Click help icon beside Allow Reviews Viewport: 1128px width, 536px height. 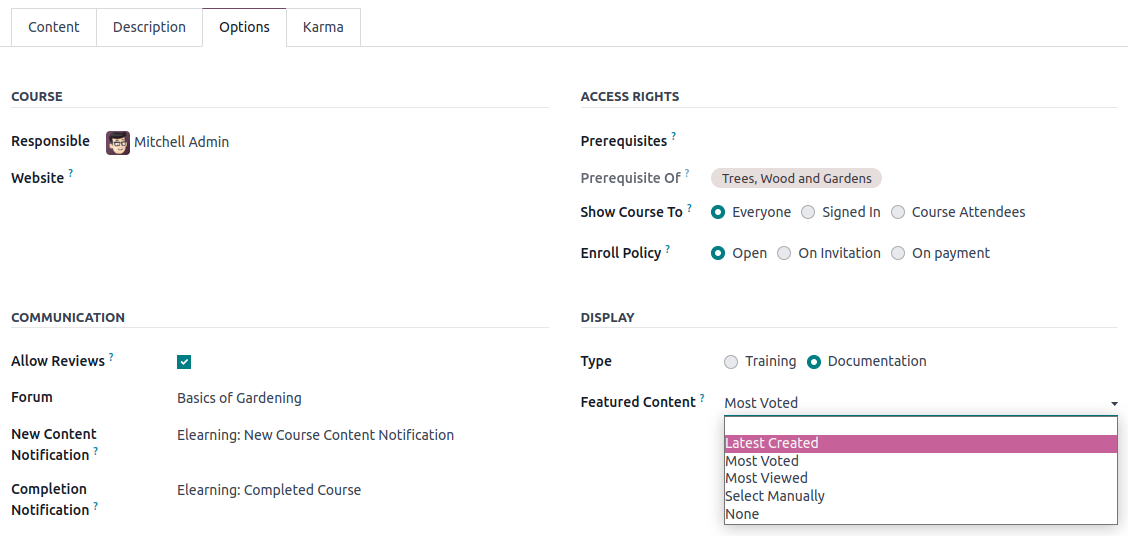click(x=111, y=356)
